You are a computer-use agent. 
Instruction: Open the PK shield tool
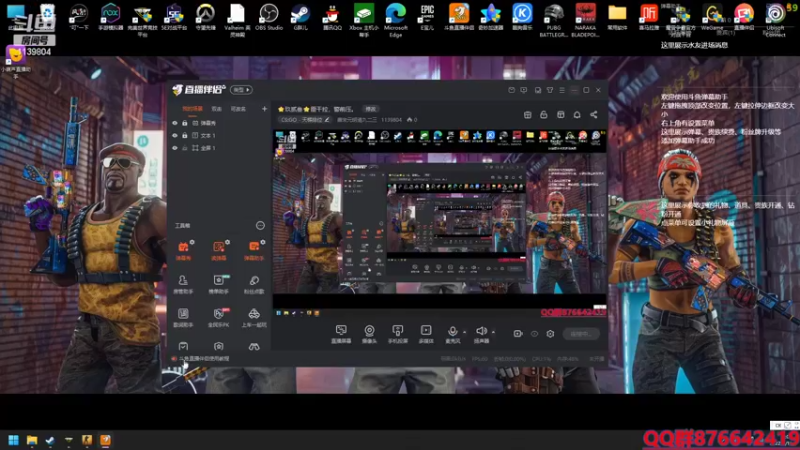click(x=218, y=317)
